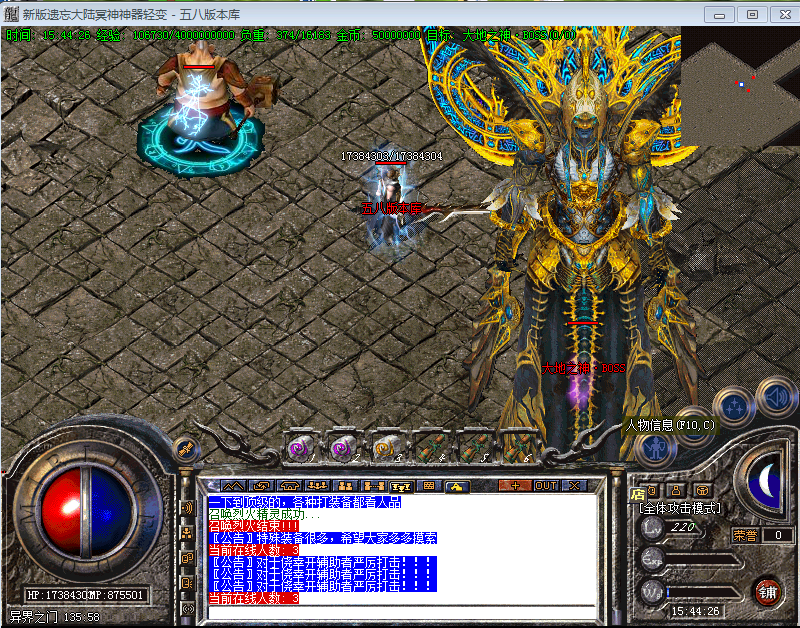This screenshot has height=628, width=800.
Task: Click the yellow 店 shop badge
Action: coord(638,494)
